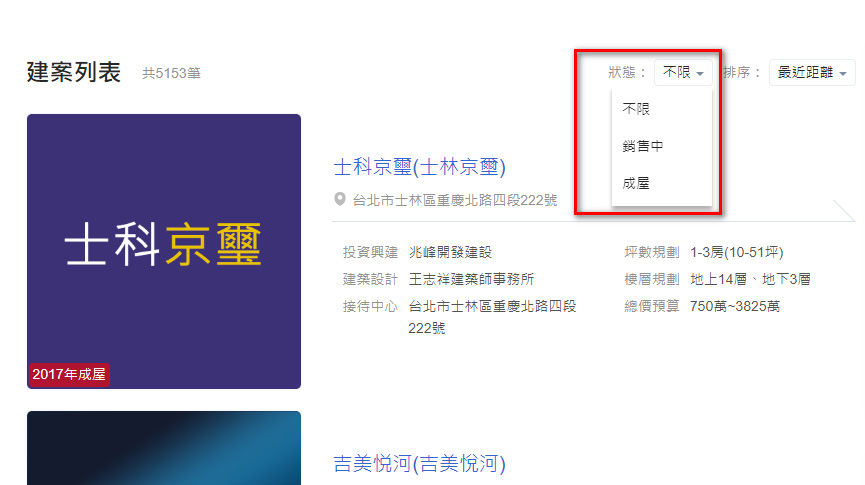Click the 1-3房(10-51坪) value
The width and height of the screenshot is (865, 485).
point(736,252)
